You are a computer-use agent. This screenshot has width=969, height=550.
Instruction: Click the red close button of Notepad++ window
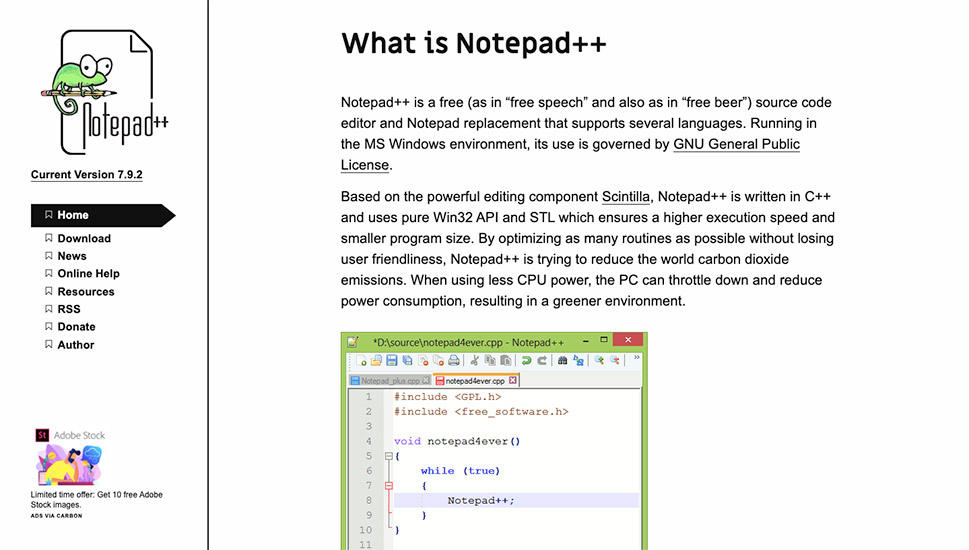(x=628, y=340)
